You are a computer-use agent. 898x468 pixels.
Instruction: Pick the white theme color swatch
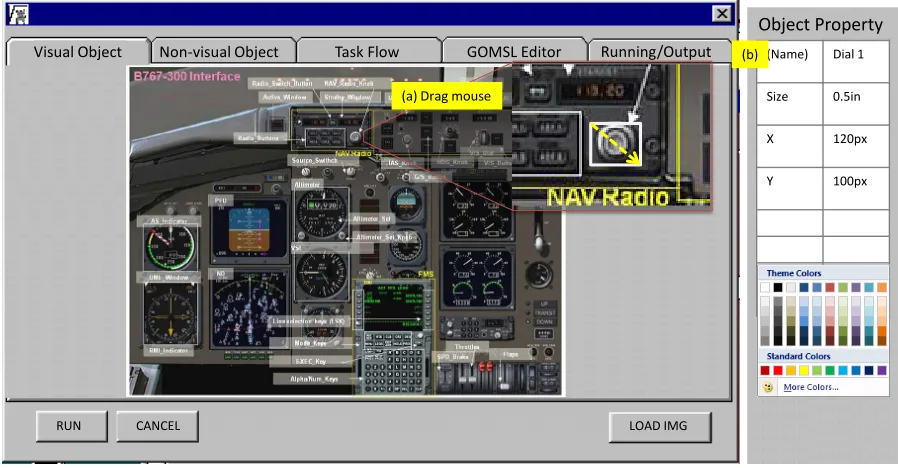(x=765, y=287)
